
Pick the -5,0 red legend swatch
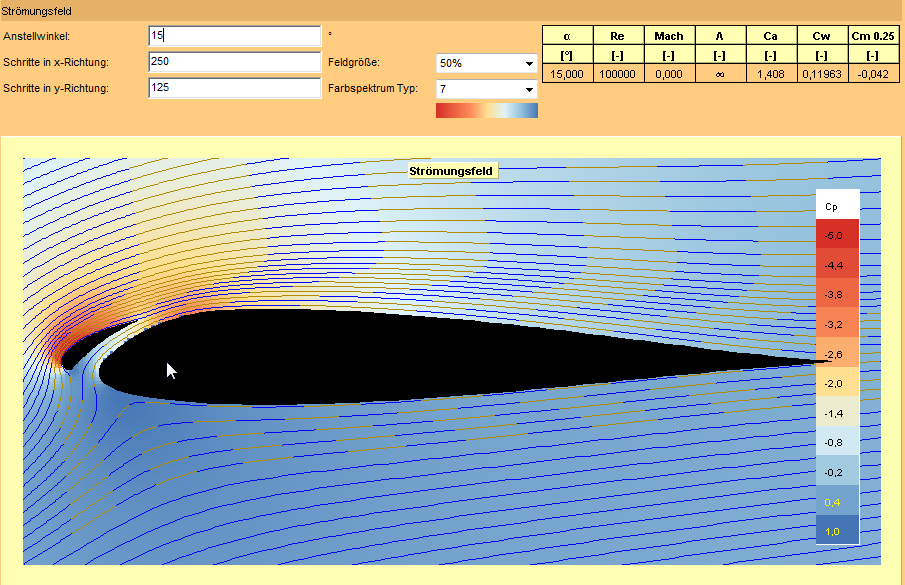[x=837, y=234]
